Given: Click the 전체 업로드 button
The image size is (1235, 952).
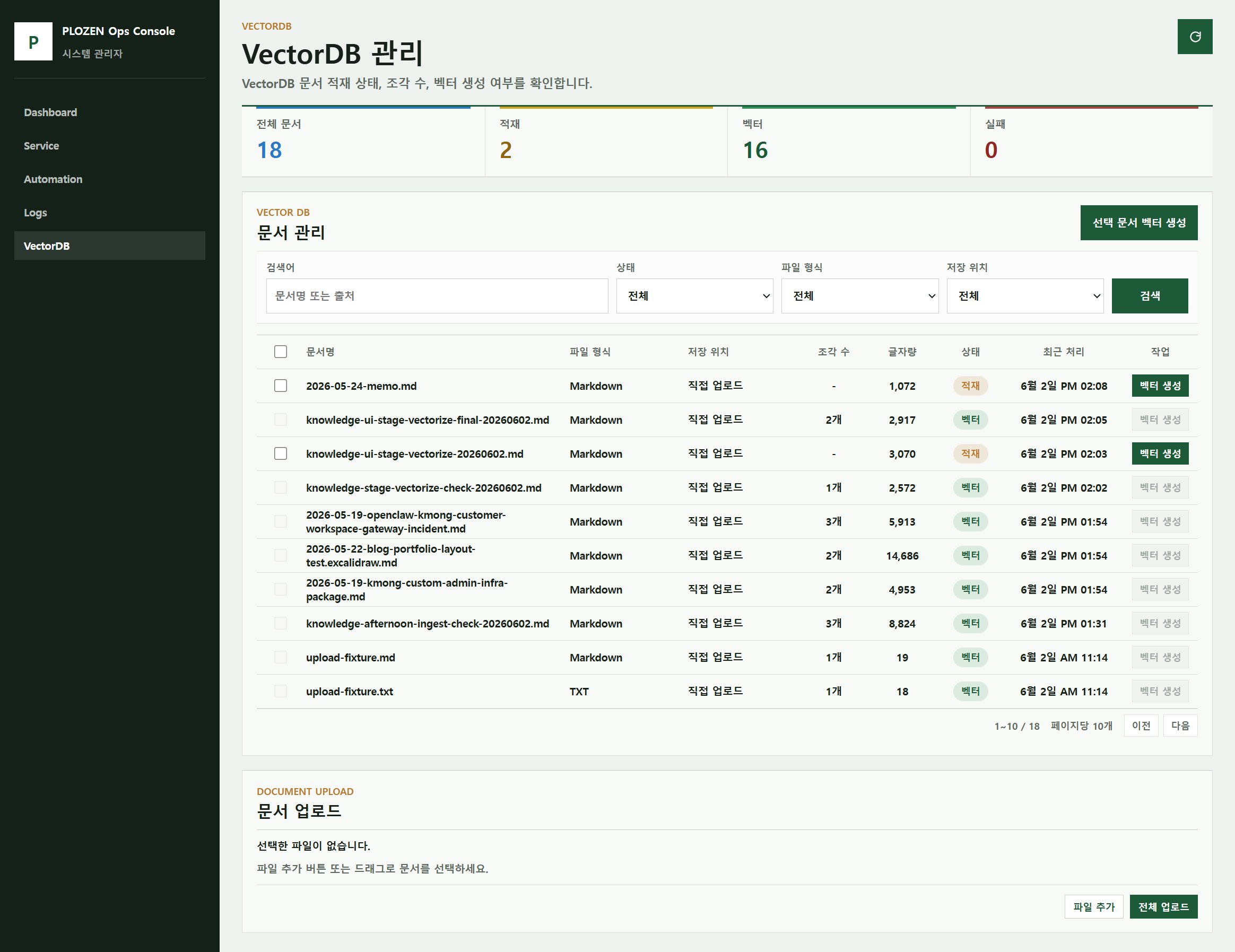Looking at the screenshot, I should coord(1163,907).
